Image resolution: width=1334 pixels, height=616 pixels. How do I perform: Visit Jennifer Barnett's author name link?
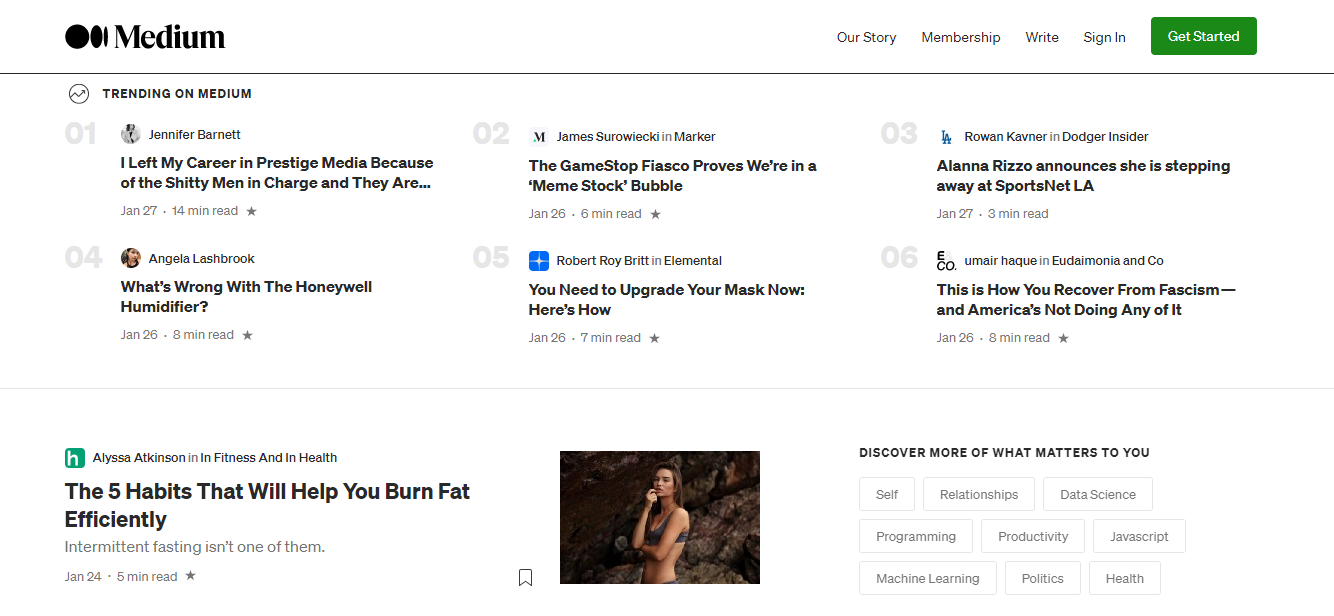(195, 134)
